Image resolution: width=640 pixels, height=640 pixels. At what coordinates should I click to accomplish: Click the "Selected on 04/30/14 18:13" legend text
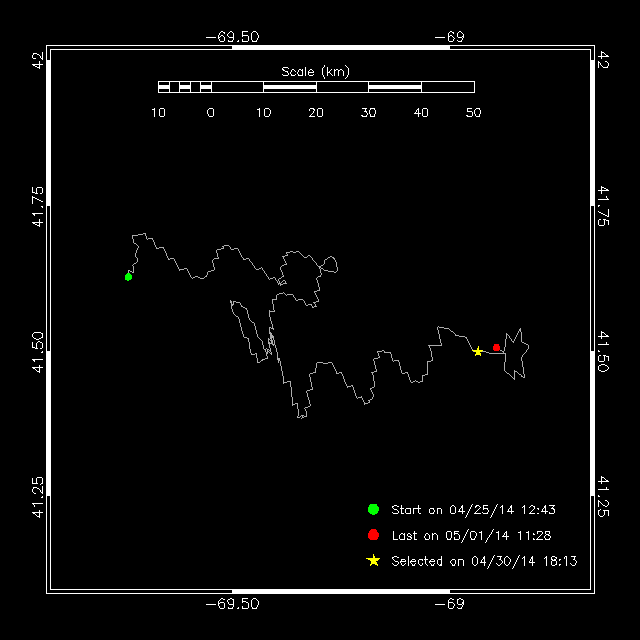click(x=484, y=562)
